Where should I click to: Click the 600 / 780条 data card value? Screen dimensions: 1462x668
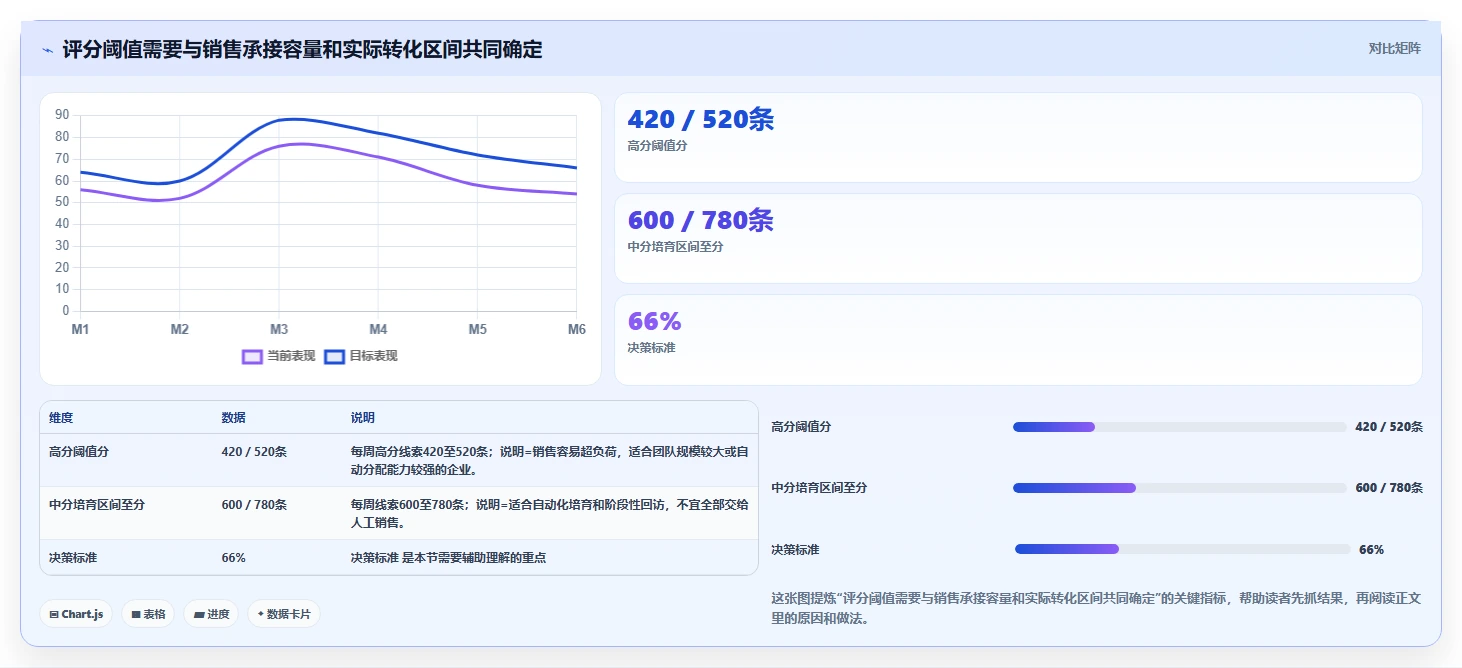(700, 220)
